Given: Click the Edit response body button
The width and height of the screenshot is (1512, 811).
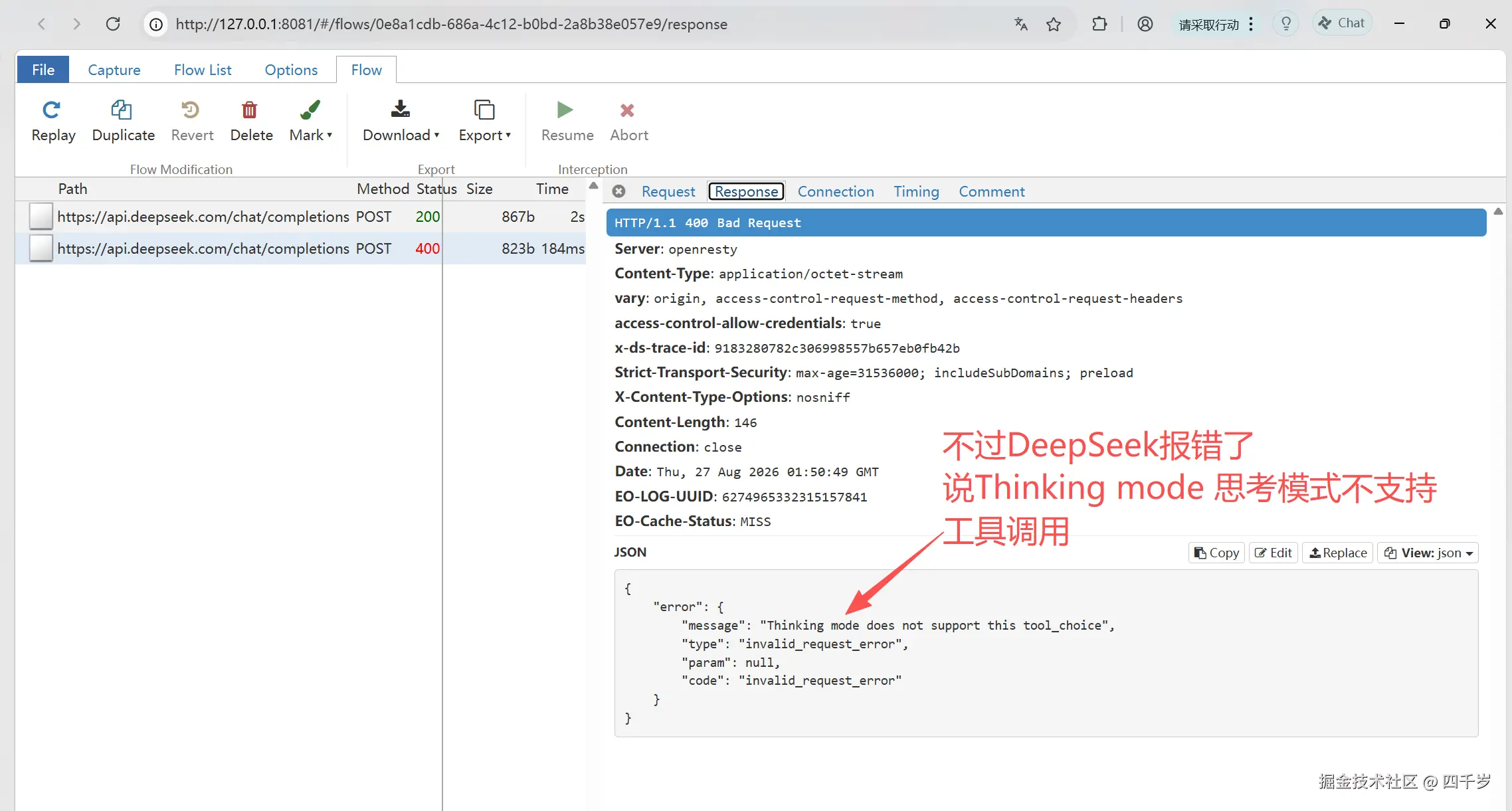Looking at the screenshot, I should (1274, 553).
